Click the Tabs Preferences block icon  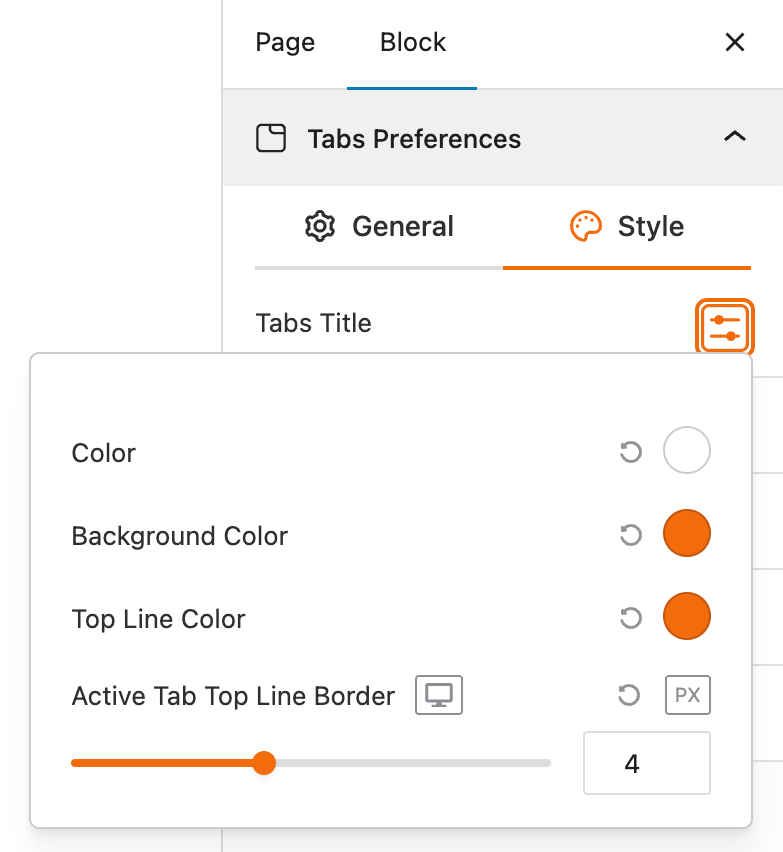coord(271,138)
